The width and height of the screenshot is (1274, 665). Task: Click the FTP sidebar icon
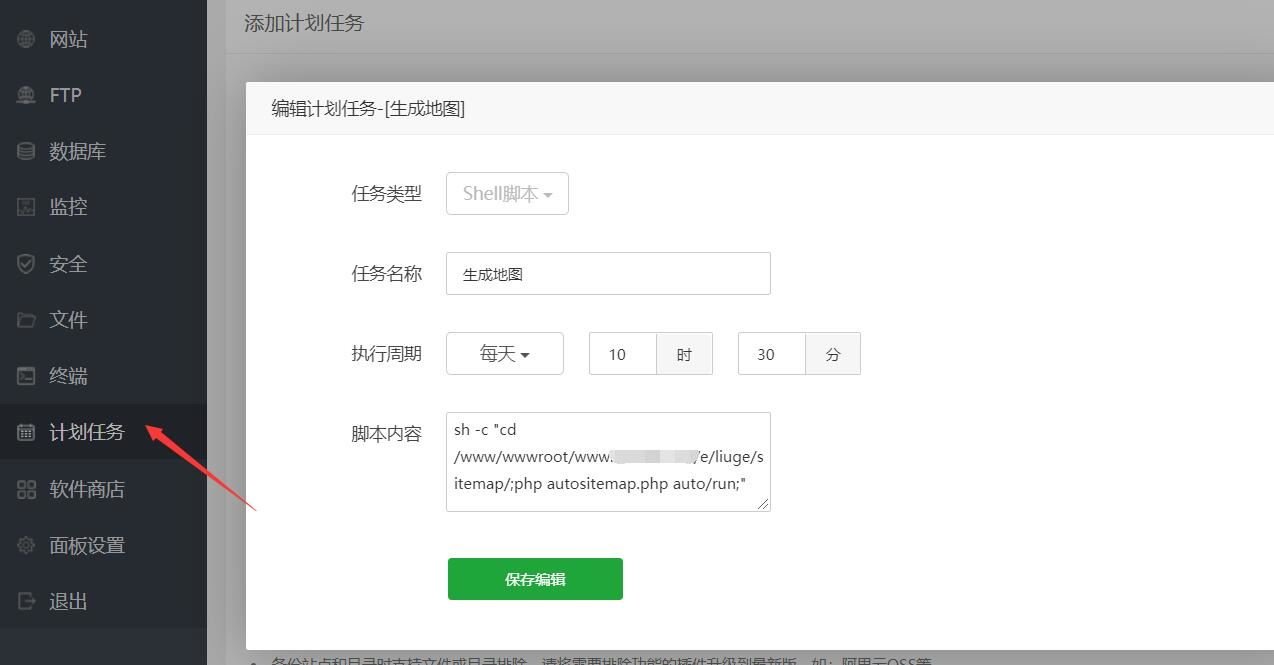(27, 95)
